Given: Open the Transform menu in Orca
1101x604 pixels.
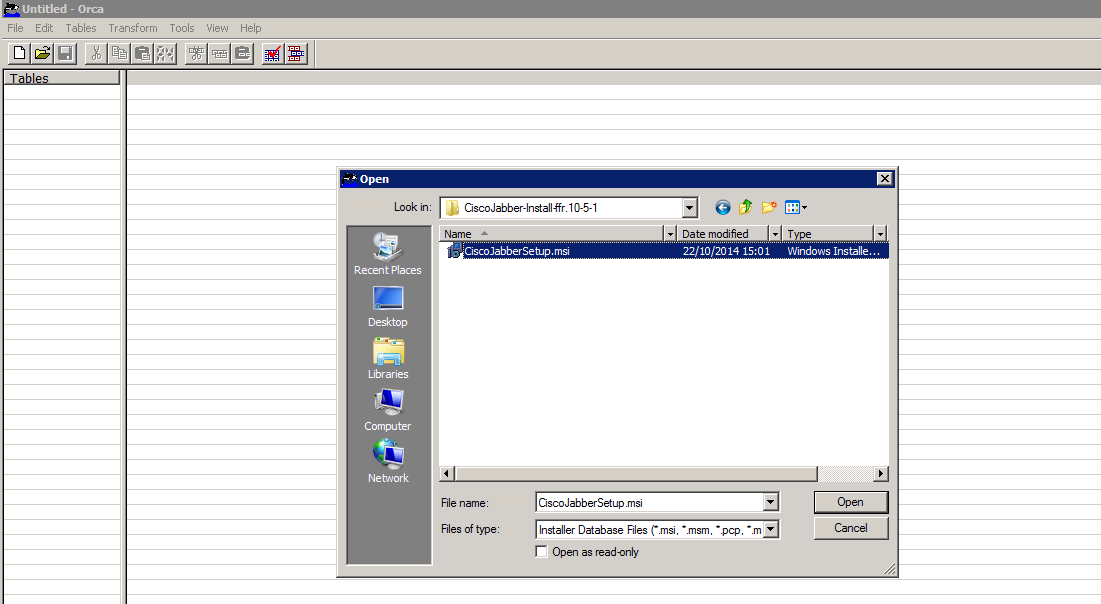Looking at the screenshot, I should pyautogui.click(x=133, y=28).
